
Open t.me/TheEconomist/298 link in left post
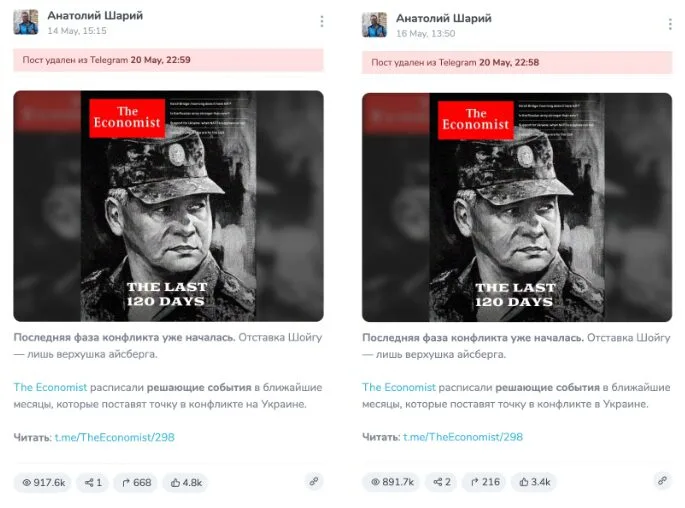point(114,437)
